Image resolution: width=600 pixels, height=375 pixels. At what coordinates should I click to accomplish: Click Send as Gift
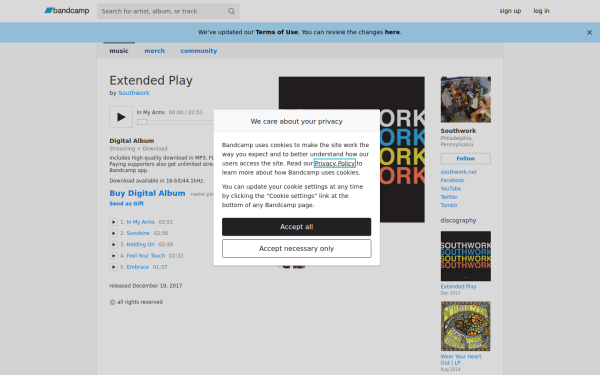pos(127,204)
